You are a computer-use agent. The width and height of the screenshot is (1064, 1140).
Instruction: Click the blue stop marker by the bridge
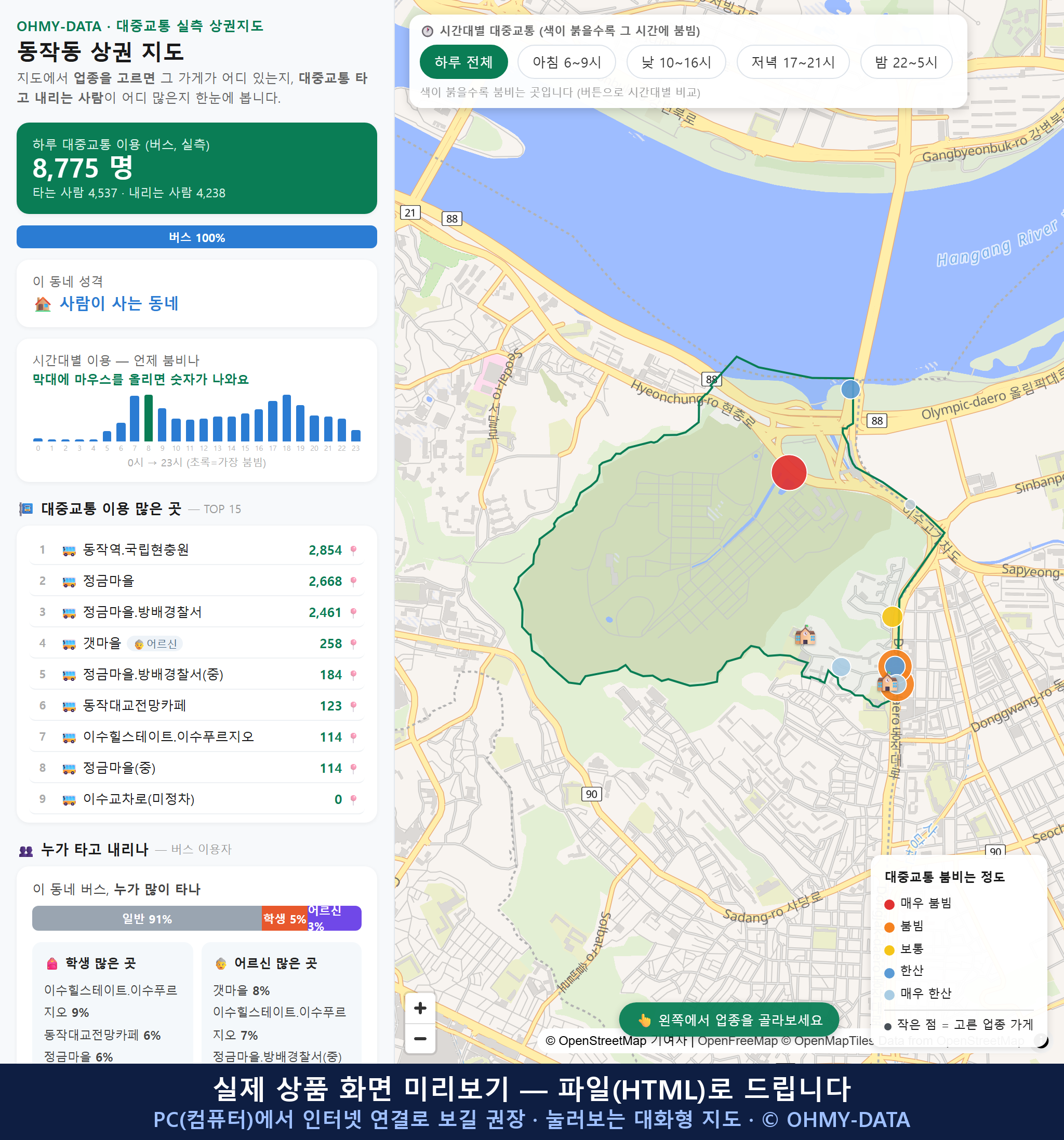[850, 390]
